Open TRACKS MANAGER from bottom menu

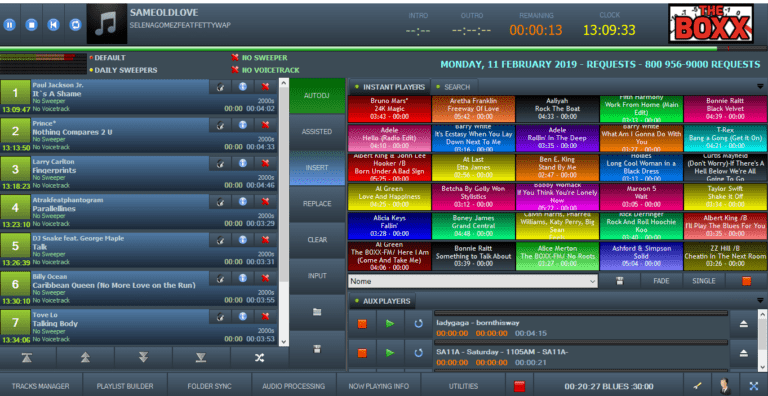[x=41, y=386]
